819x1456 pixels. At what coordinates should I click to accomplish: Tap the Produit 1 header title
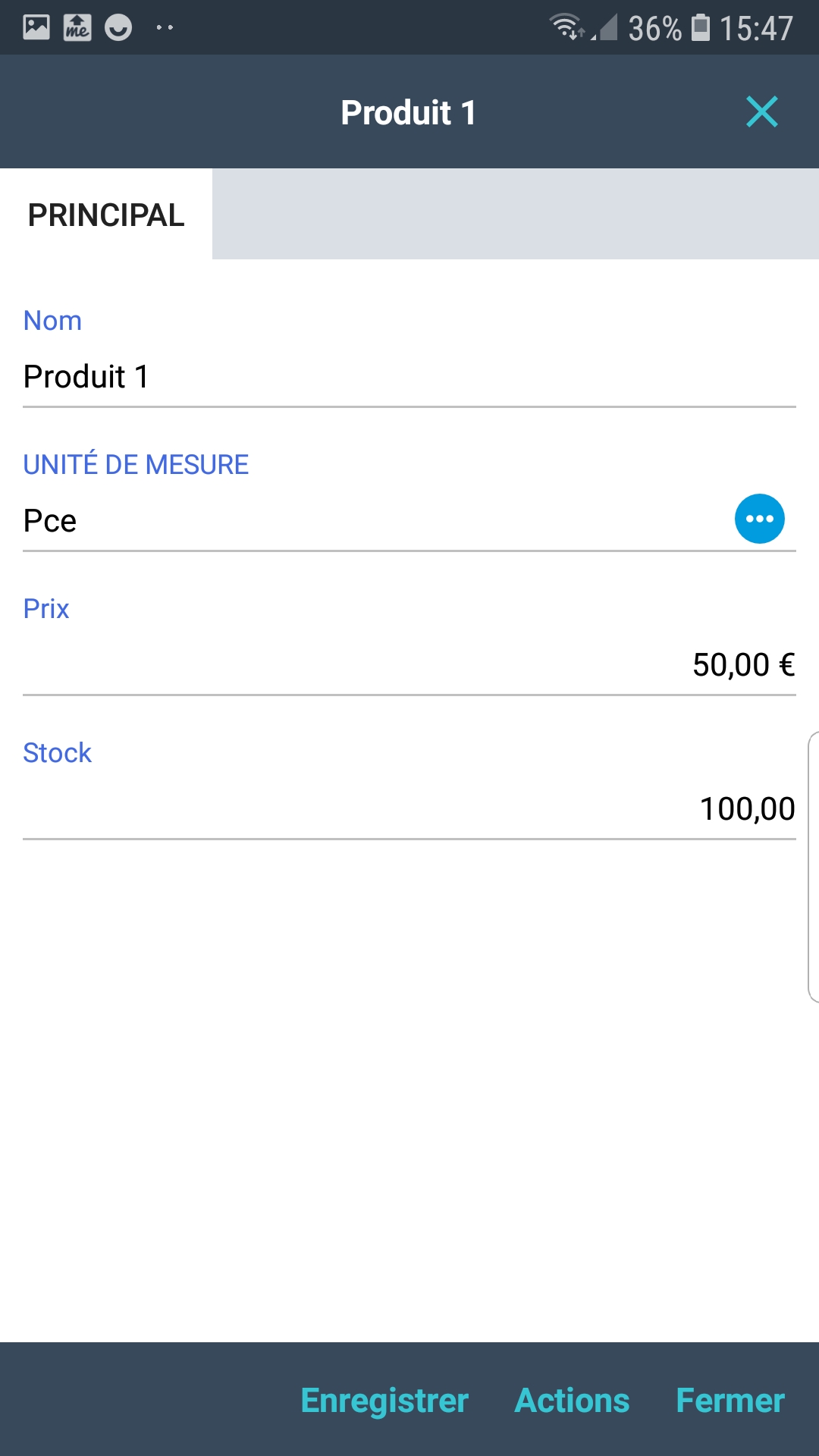(x=408, y=113)
